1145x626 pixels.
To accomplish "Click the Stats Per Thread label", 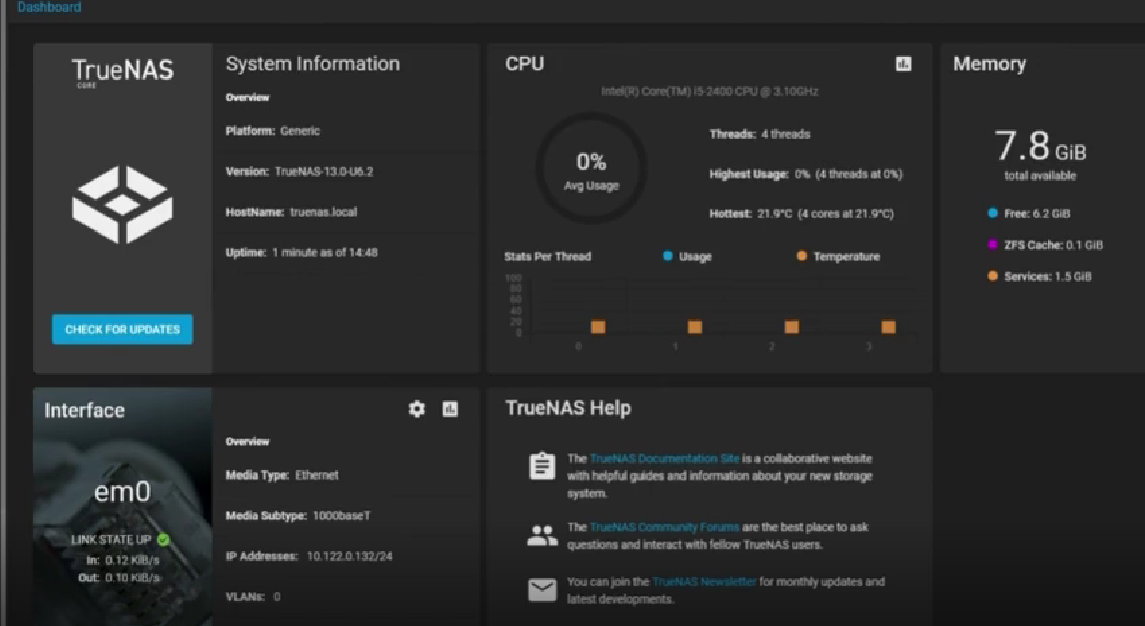I will pos(548,256).
